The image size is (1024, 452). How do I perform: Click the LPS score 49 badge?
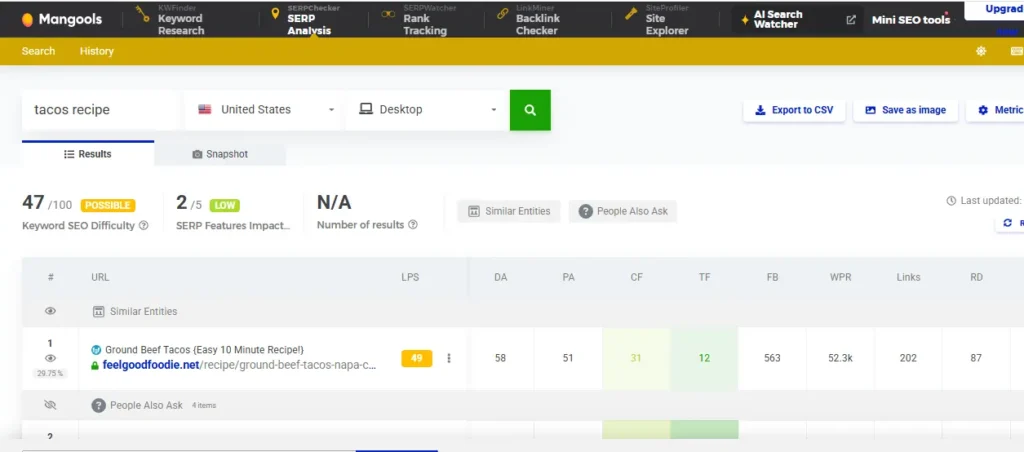[x=417, y=358]
